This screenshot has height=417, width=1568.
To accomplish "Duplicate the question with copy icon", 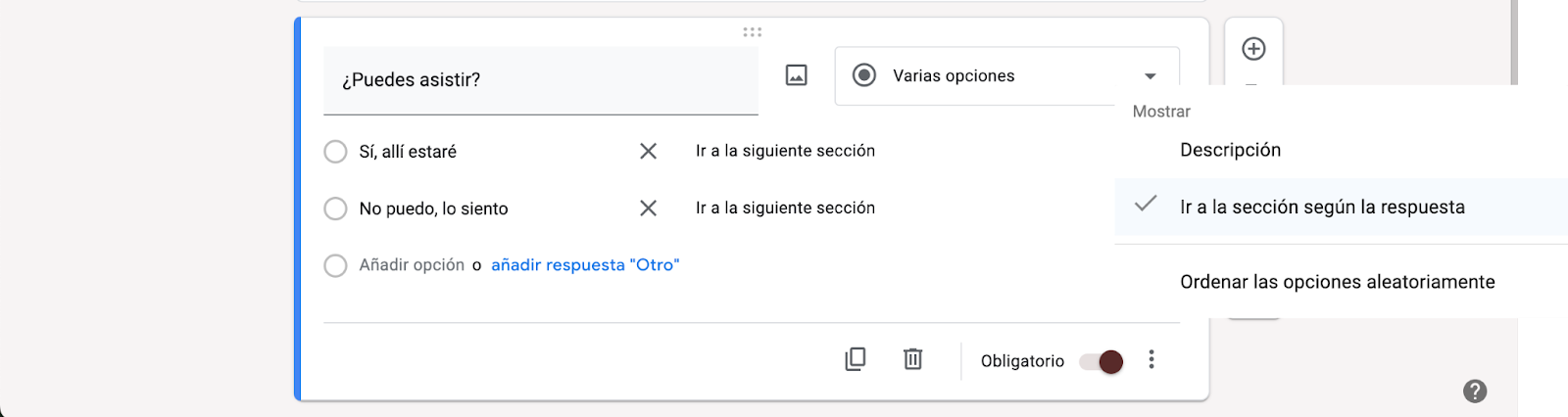I will tap(856, 359).
